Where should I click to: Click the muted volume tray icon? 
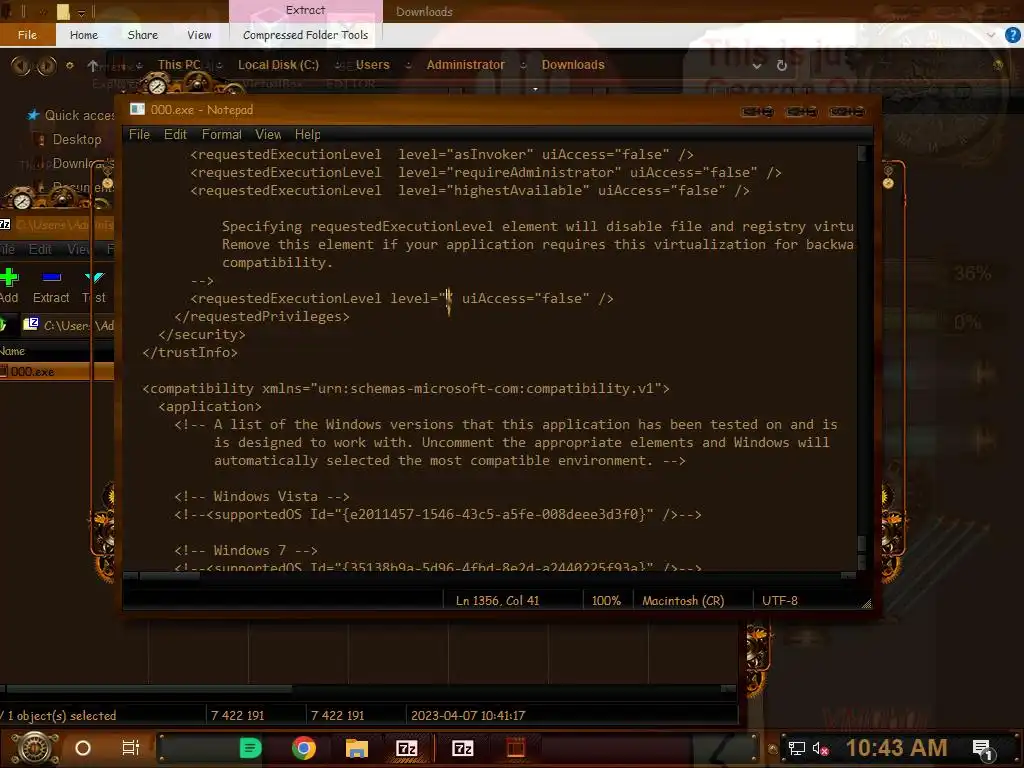click(820, 748)
